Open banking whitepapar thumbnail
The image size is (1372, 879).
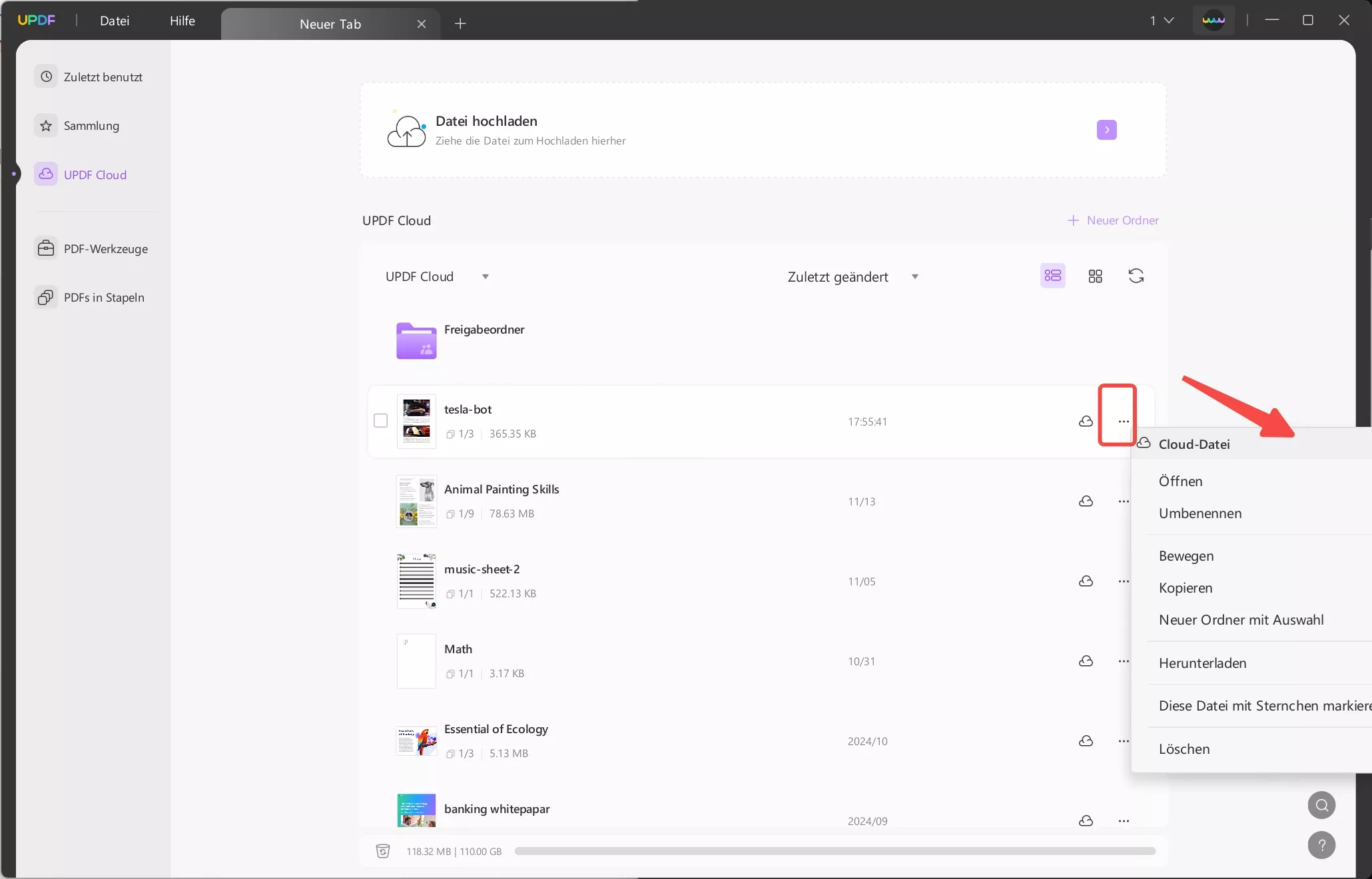coord(416,810)
